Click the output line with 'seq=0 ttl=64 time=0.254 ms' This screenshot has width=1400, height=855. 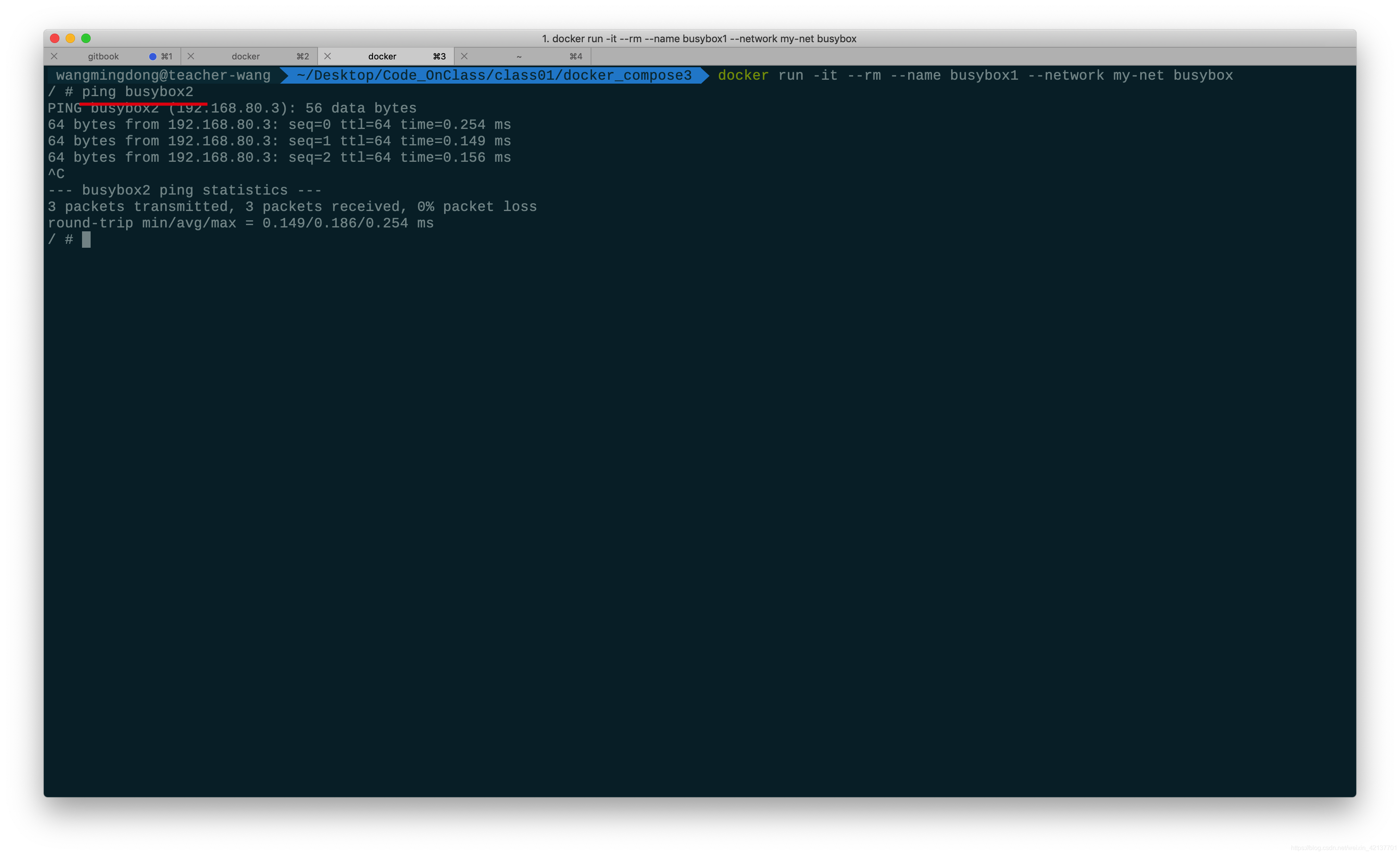click(279, 125)
